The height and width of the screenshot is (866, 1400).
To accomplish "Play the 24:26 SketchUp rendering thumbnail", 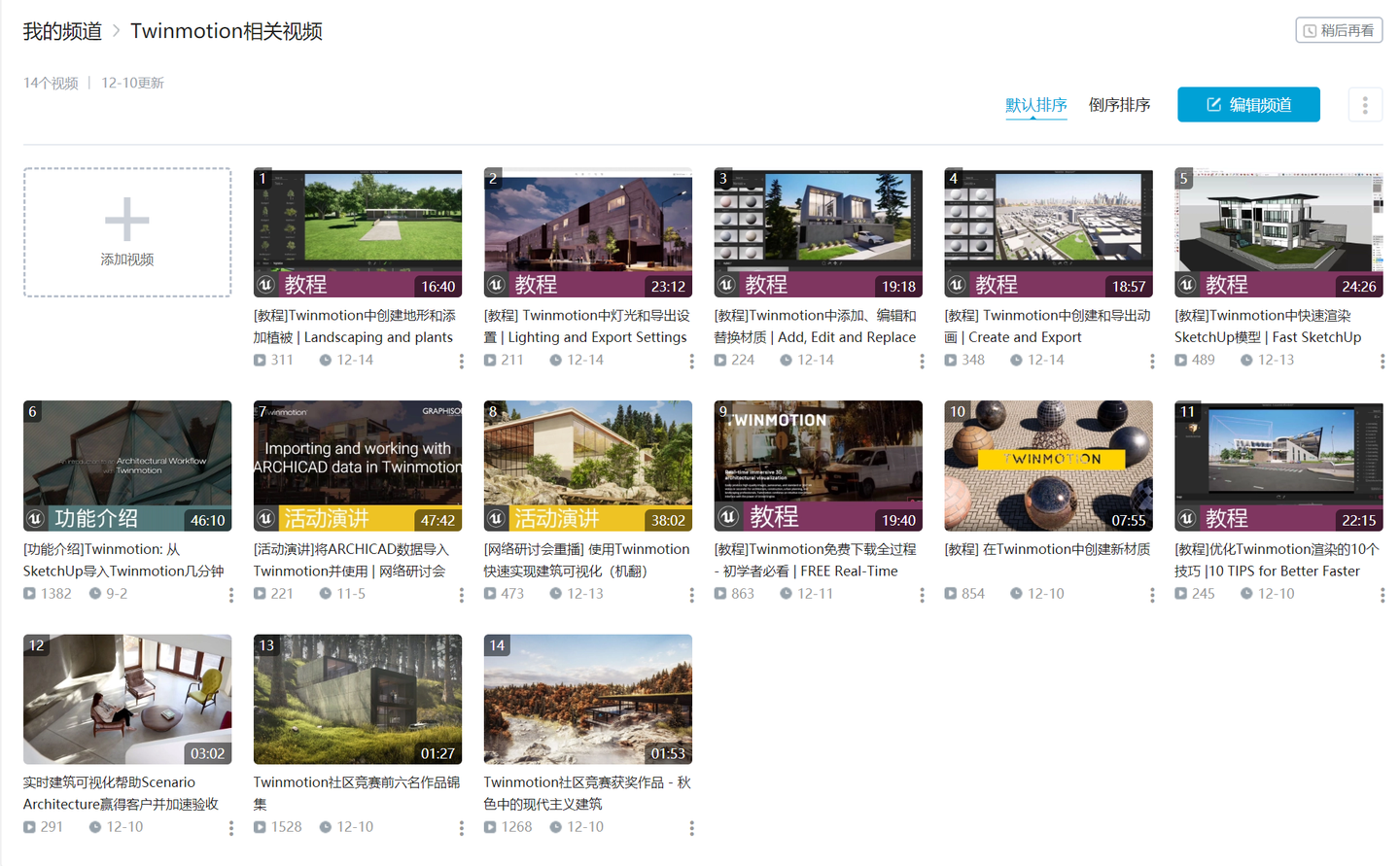I will point(1278,233).
